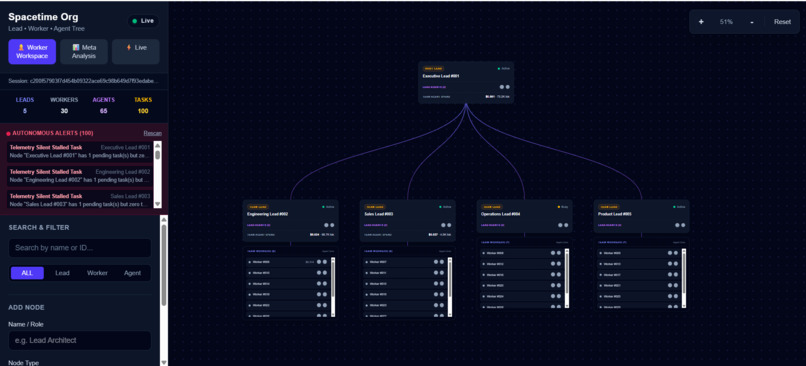Focus the Search by name or ID field

pyautogui.click(x=80, y=248)
